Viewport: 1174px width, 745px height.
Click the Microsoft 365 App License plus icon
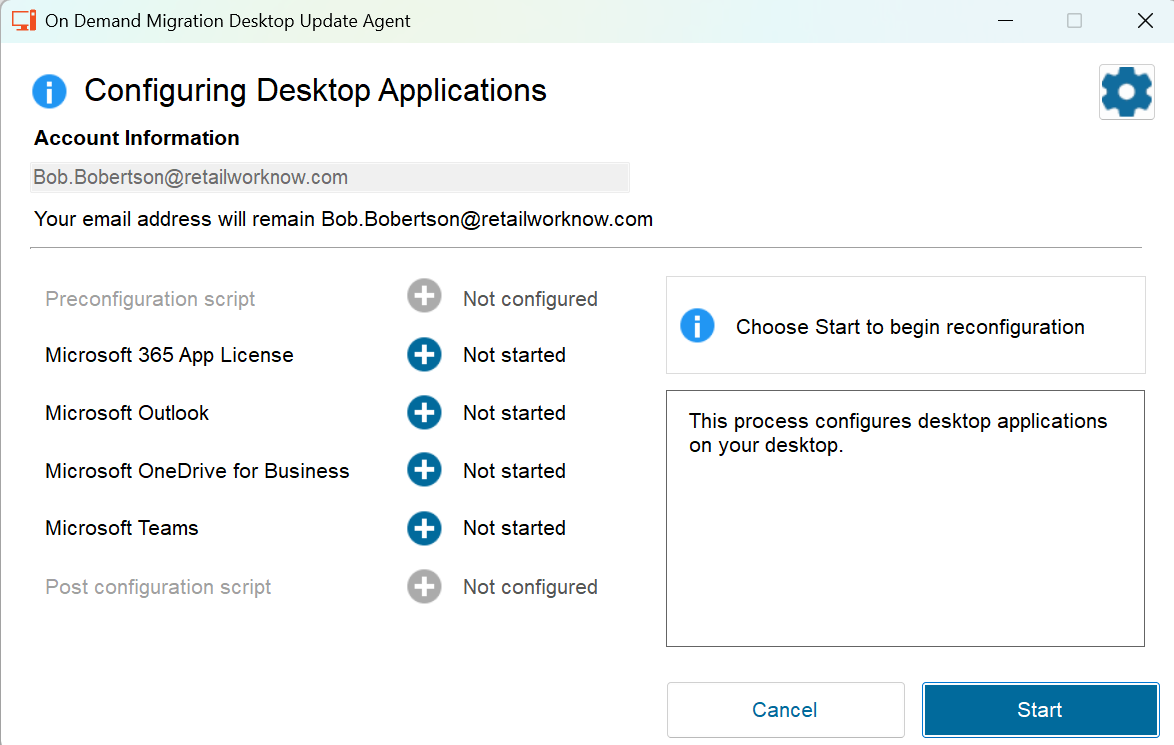[x=424, y=354]
